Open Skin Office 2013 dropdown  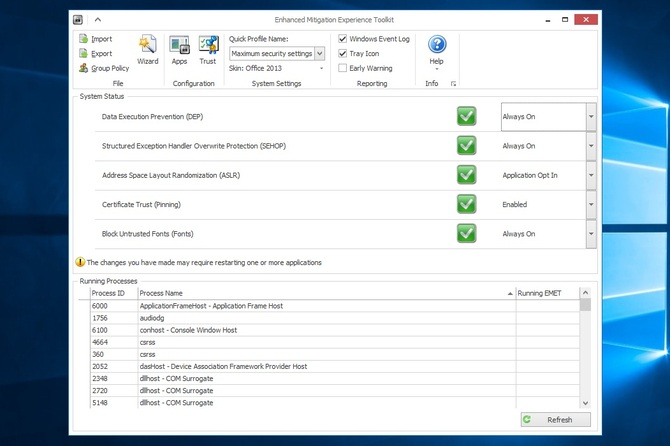tap(321, 68)
